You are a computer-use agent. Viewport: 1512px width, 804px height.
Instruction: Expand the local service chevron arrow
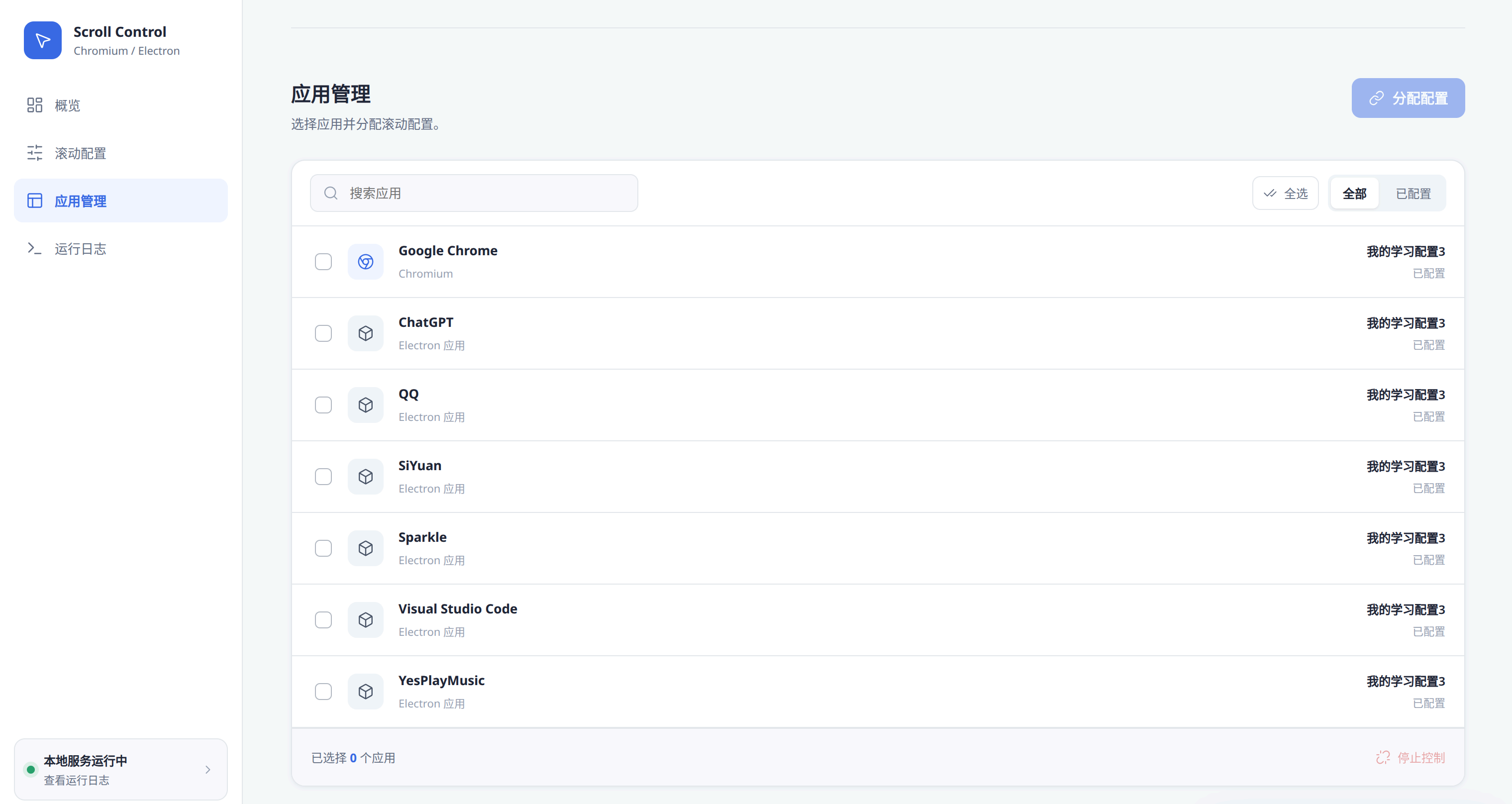[208, 769]
